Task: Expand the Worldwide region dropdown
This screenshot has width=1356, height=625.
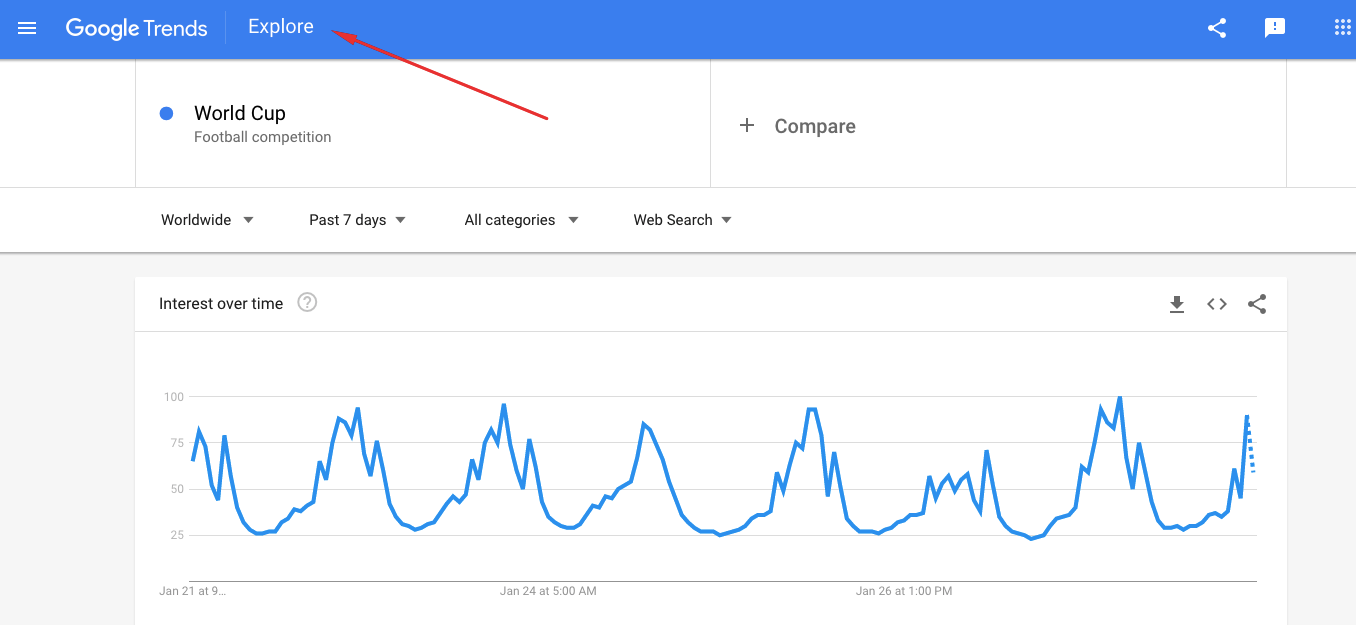Action: 207,220
